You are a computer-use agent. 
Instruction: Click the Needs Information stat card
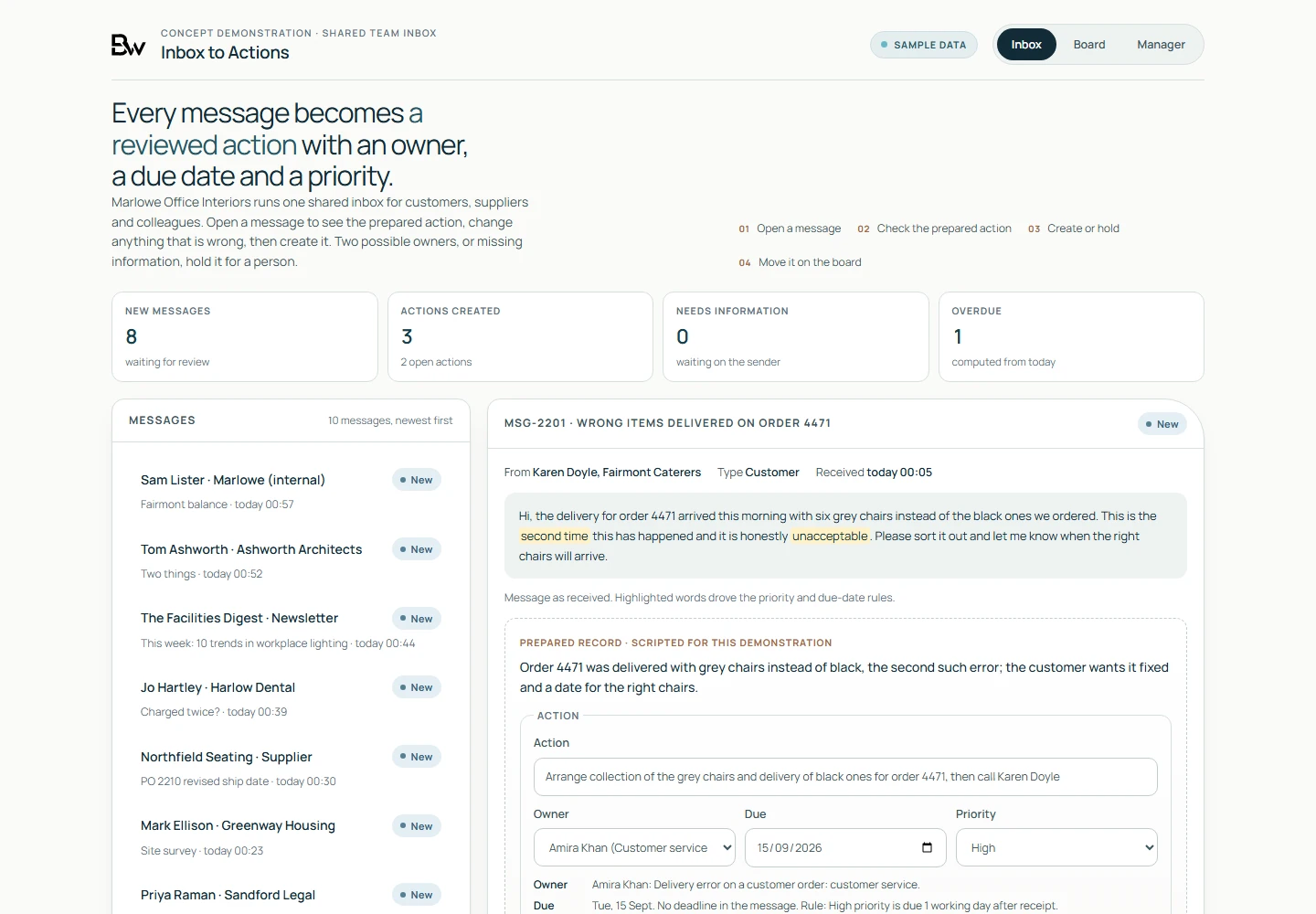tap(796, 336)
